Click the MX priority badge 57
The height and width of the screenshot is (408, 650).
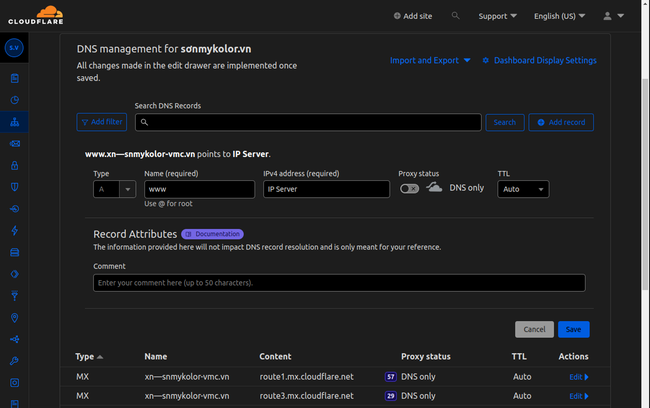point(390,376)
